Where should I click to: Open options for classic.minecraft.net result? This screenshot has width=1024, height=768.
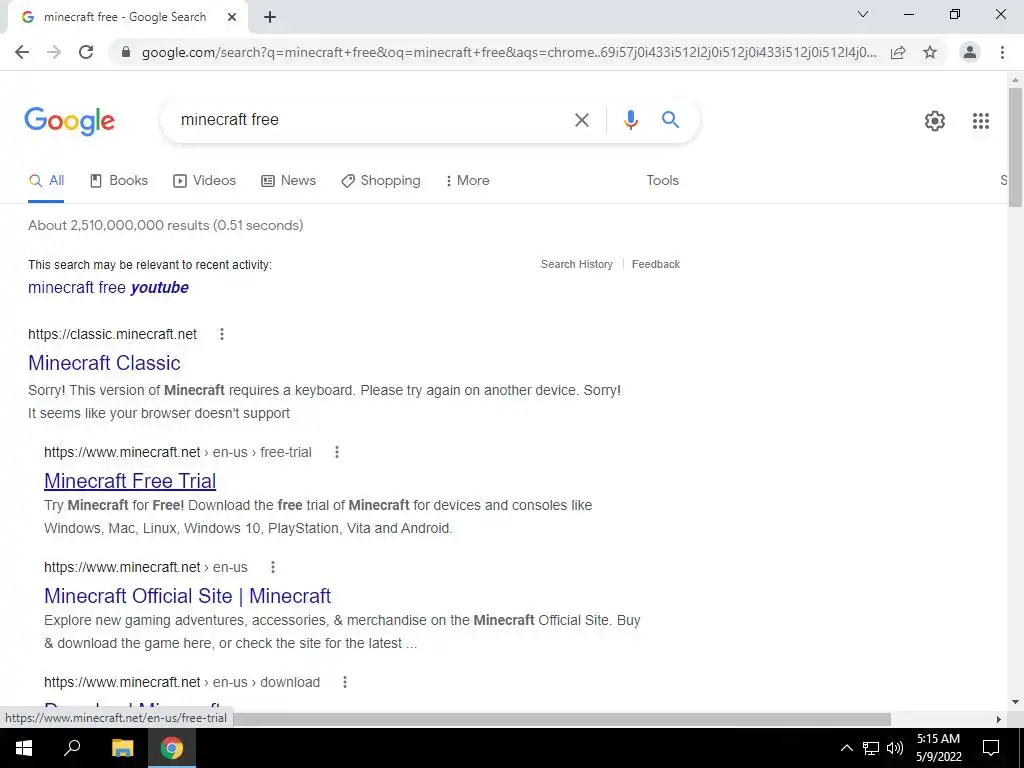[x=222, y=334]
